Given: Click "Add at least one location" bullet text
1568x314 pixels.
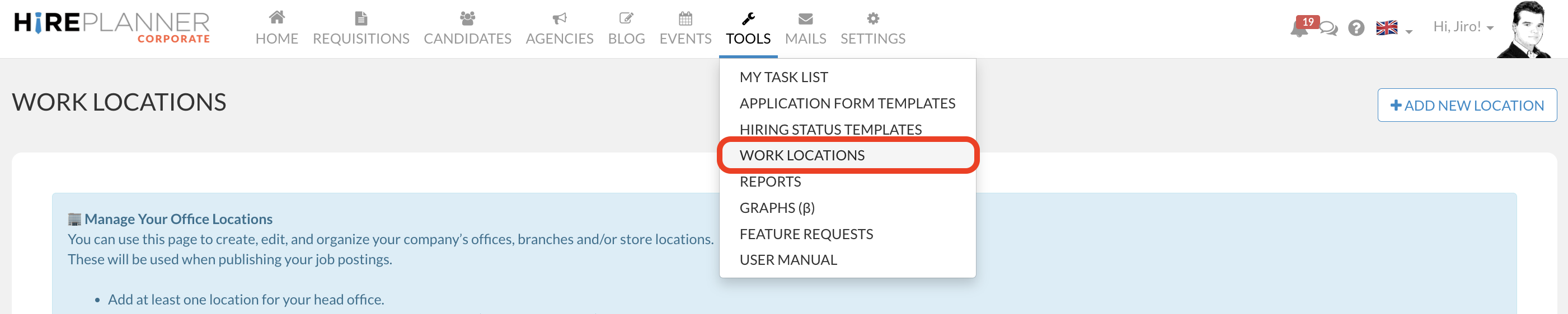Looking at the screenshot, I should [246, 299].
